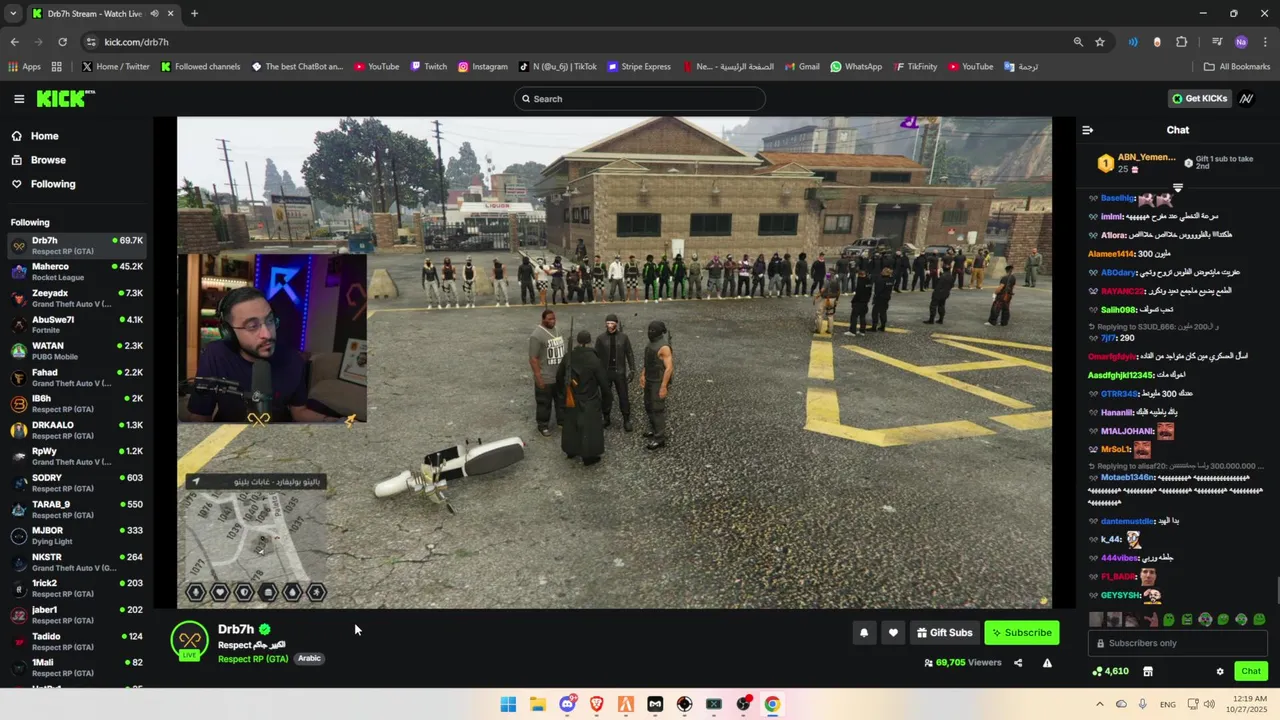Mute the tab using the speaker icon

click(154, 14)
